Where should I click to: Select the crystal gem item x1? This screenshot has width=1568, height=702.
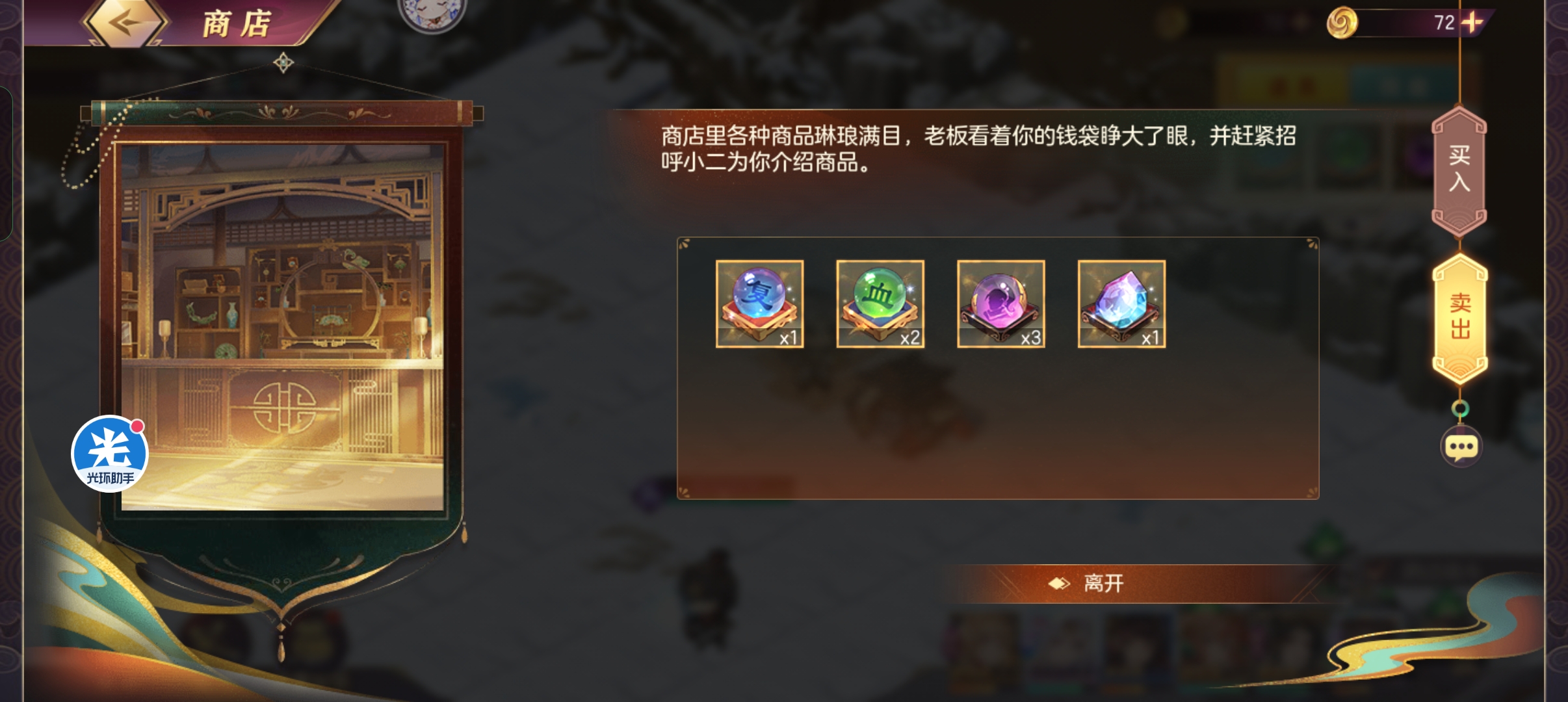point(1121,304)
